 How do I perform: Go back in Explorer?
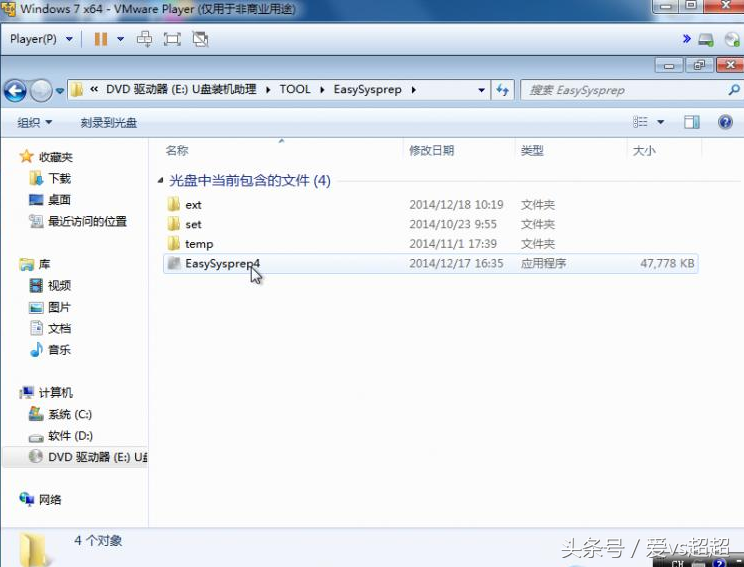coord(15,90)
